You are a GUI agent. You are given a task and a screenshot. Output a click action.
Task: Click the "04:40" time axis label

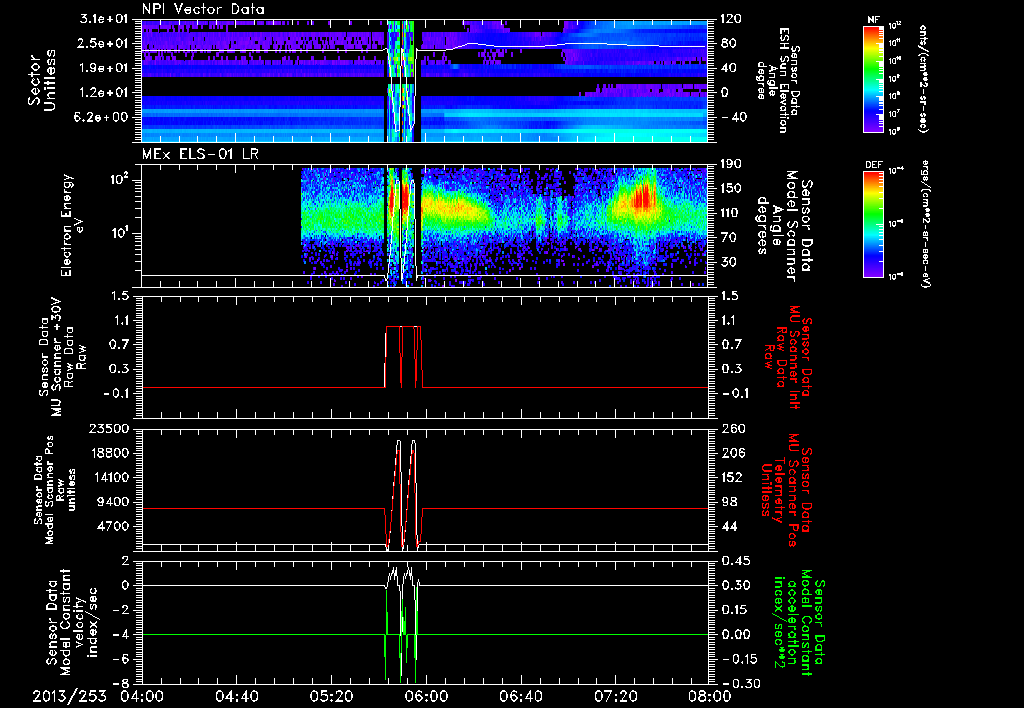pyautogui.click(x=236, y=696)
